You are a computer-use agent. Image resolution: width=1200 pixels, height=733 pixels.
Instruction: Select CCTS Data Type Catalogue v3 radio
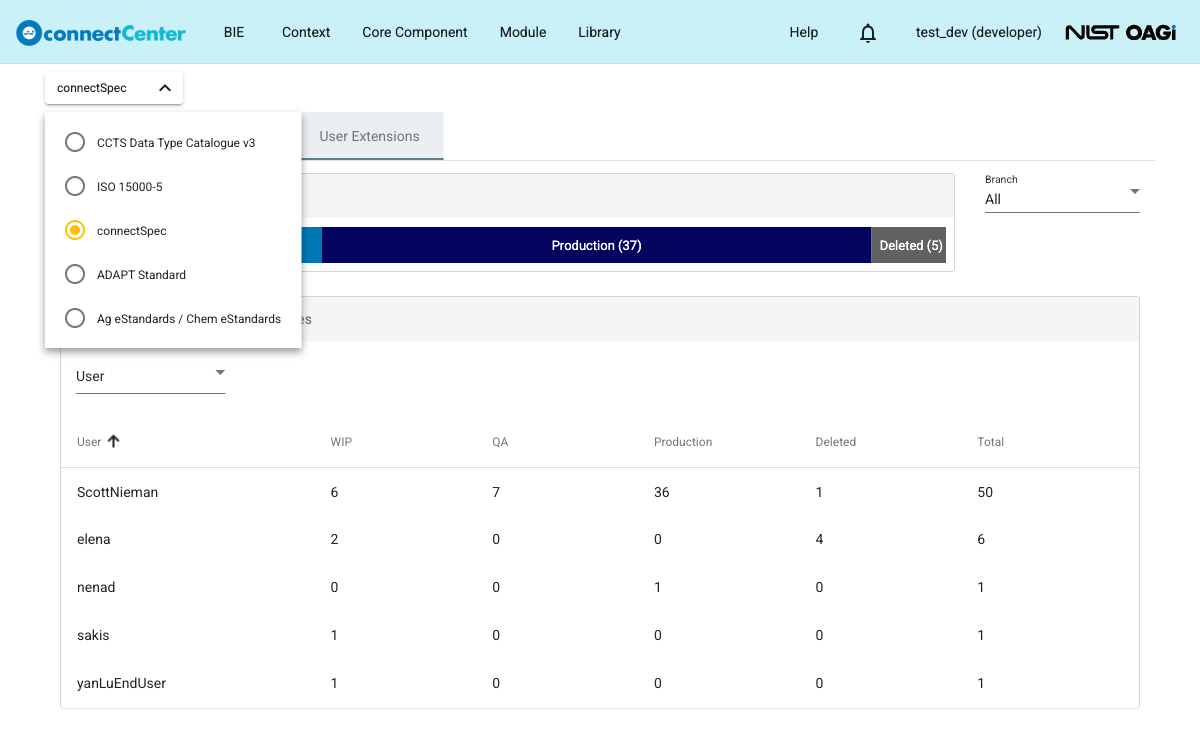coord(75,143)
